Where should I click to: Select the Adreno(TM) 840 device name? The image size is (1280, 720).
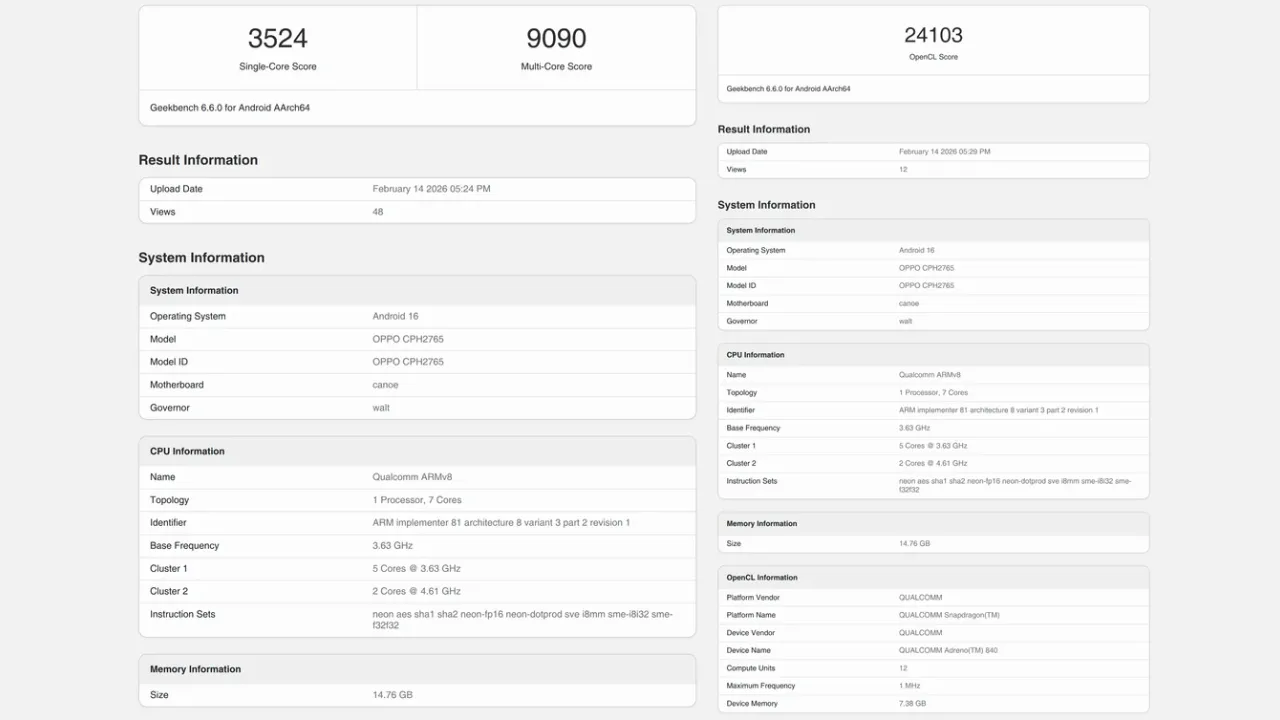[x=948, y=651]
